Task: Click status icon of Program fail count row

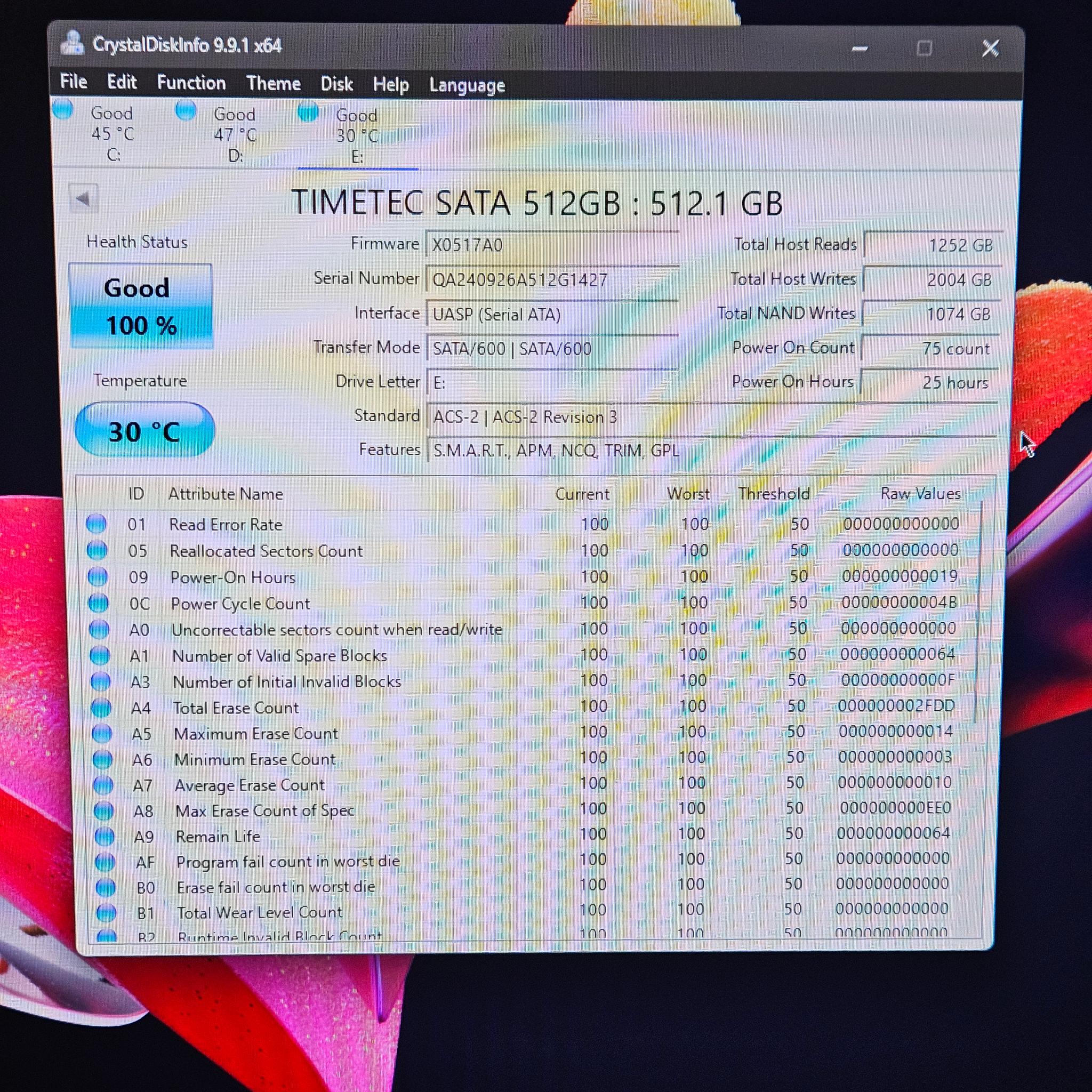Action: click(x=105, y=862)
